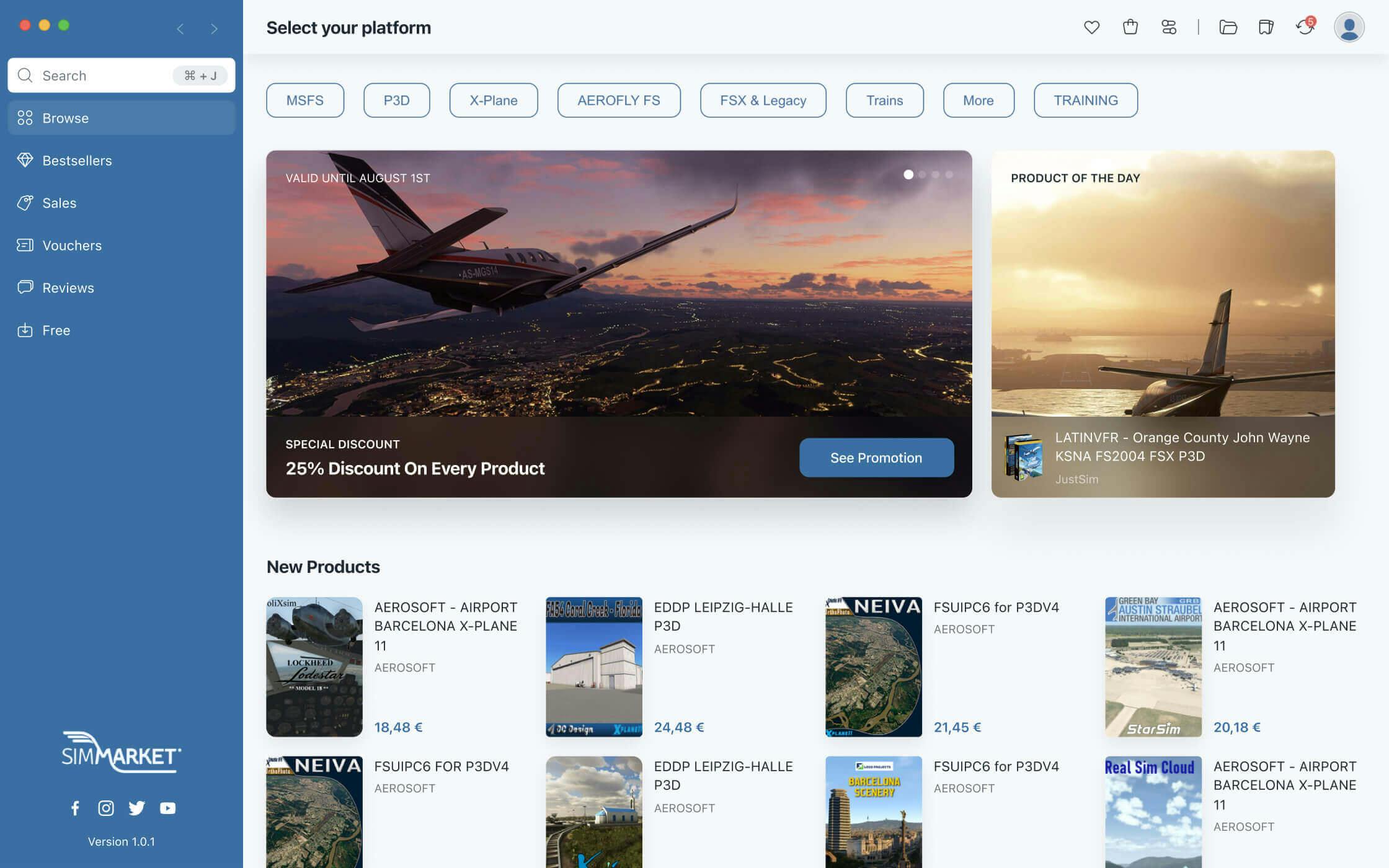The height and width of the screenshot is (868, 1389).
Task: Open FSUIPC6 FOR P3DV4 second-row title
Action: [441, 766]
